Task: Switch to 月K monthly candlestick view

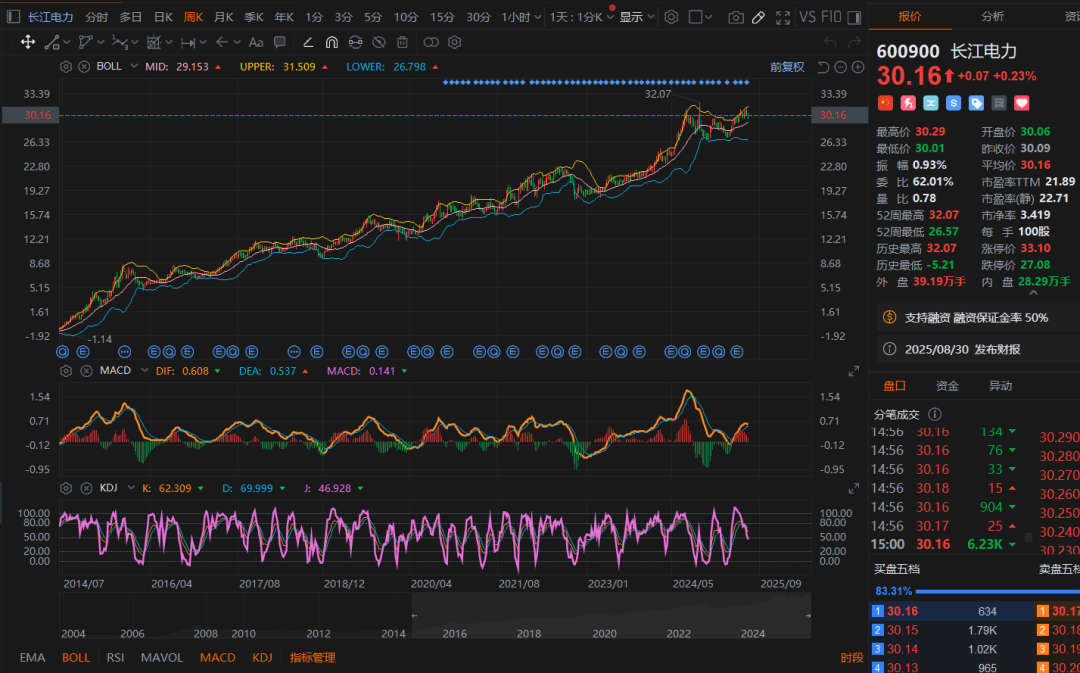Action: (224, 17)
